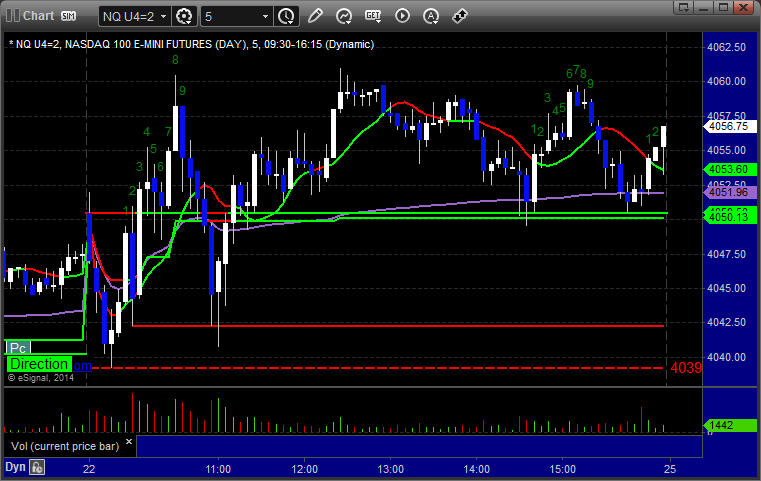The height and width of the screenshot is (481, 761).
Task: Minimize the chart window
Action: 704,7
